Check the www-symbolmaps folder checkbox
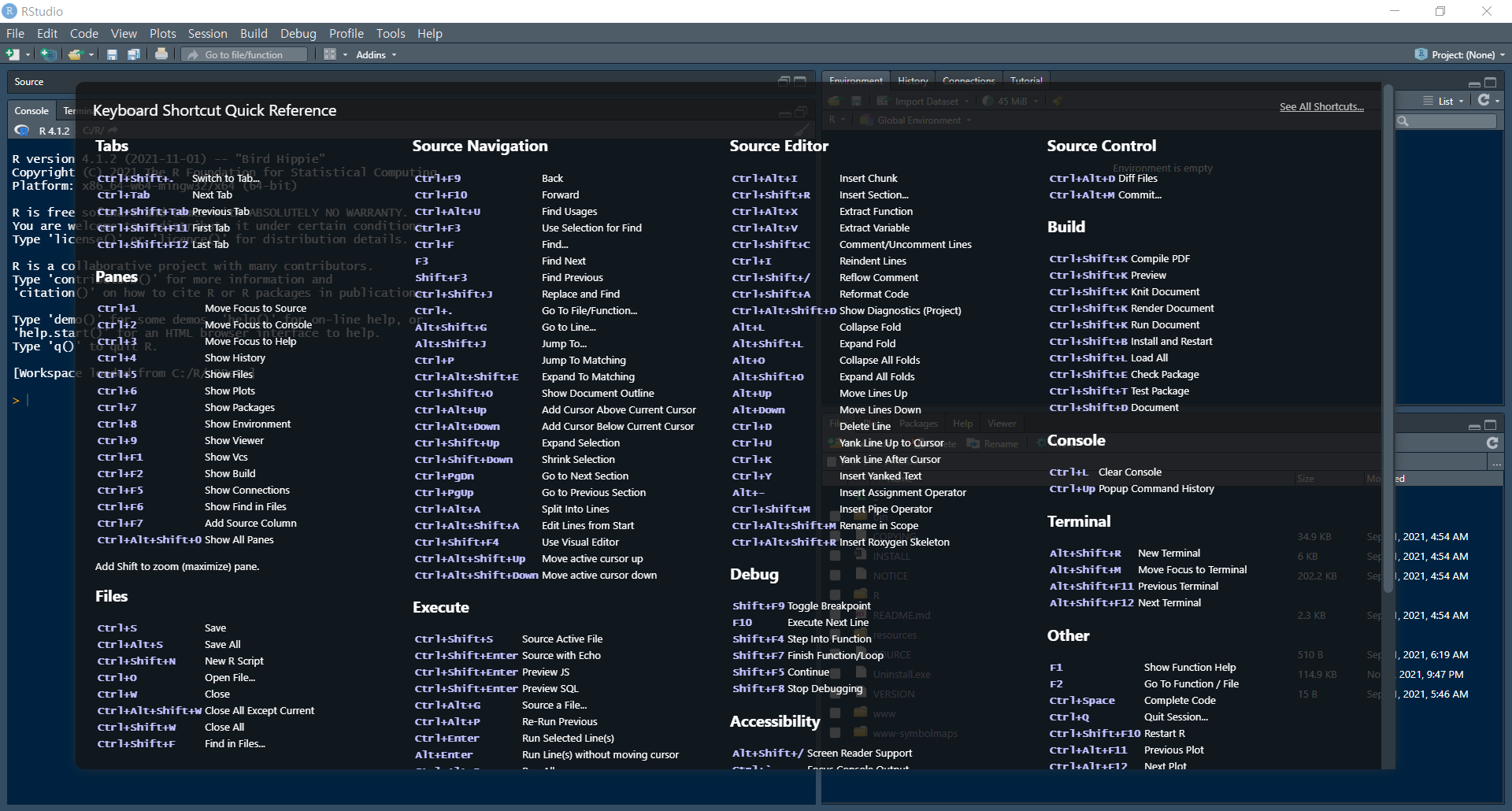The image size is (1512, 811). coord(835,733)
